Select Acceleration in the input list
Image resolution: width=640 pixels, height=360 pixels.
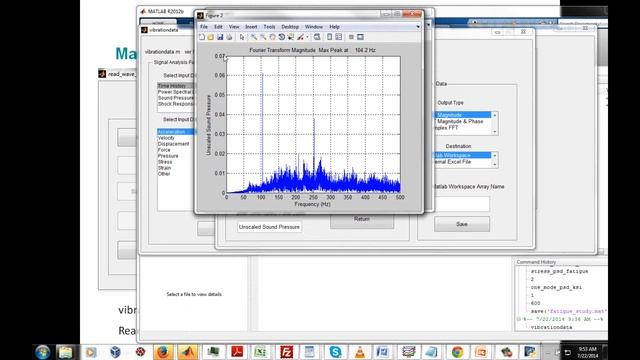click(x=176, y=132)
